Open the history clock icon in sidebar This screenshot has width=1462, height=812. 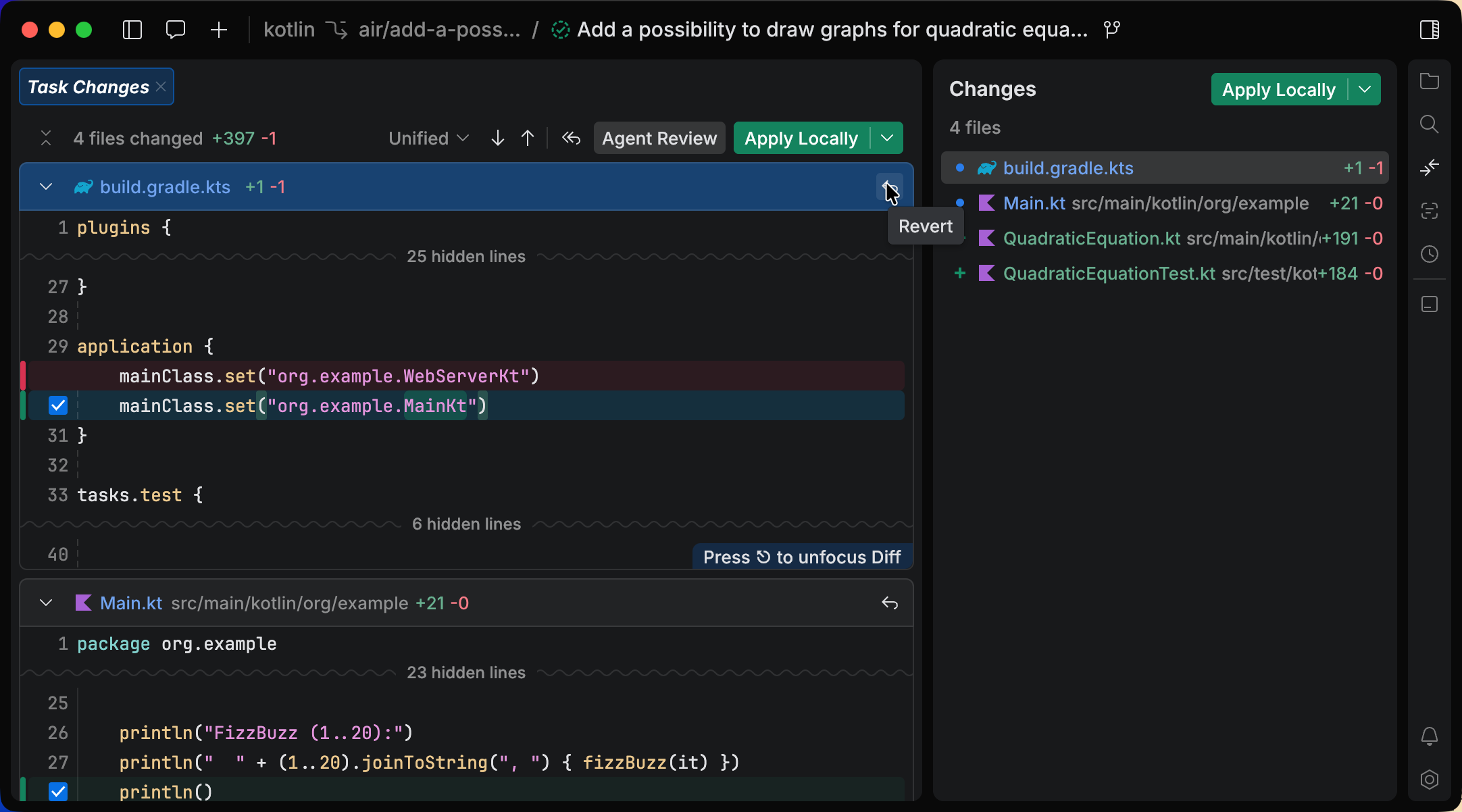pos(1429,254)
